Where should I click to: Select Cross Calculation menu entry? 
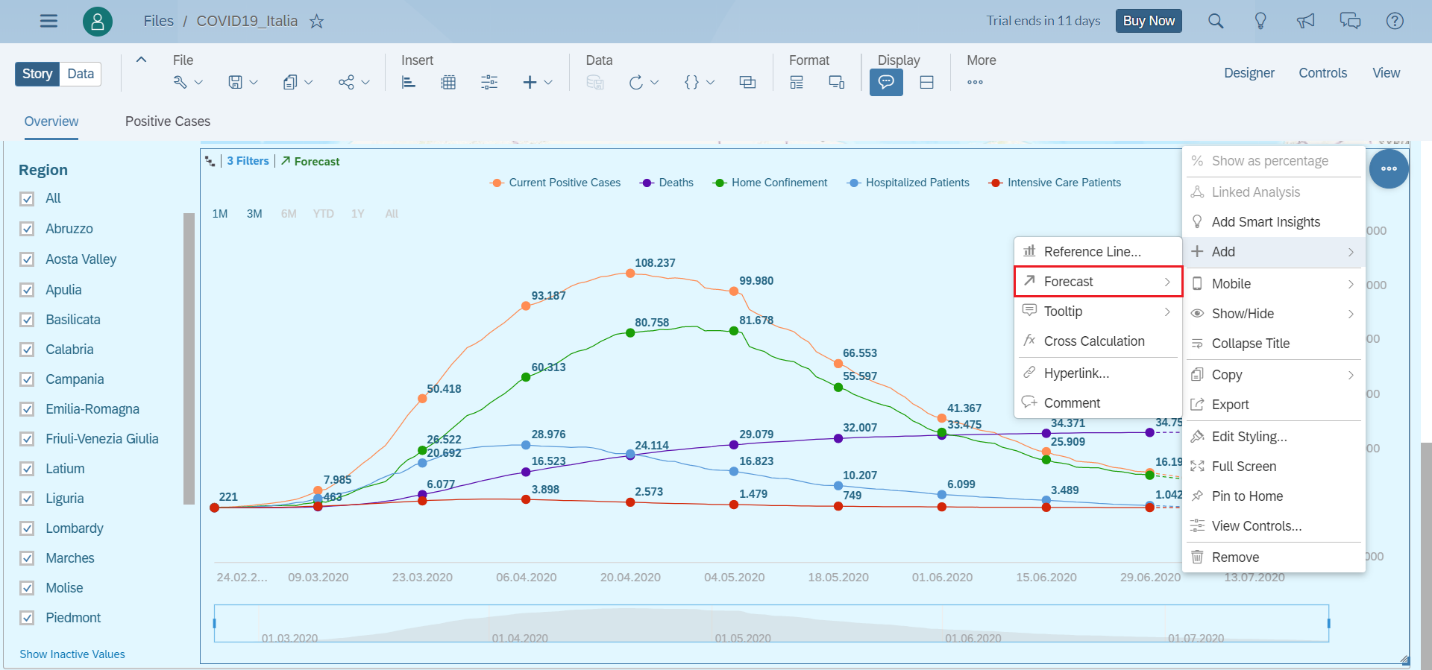tap(1098, 341)
